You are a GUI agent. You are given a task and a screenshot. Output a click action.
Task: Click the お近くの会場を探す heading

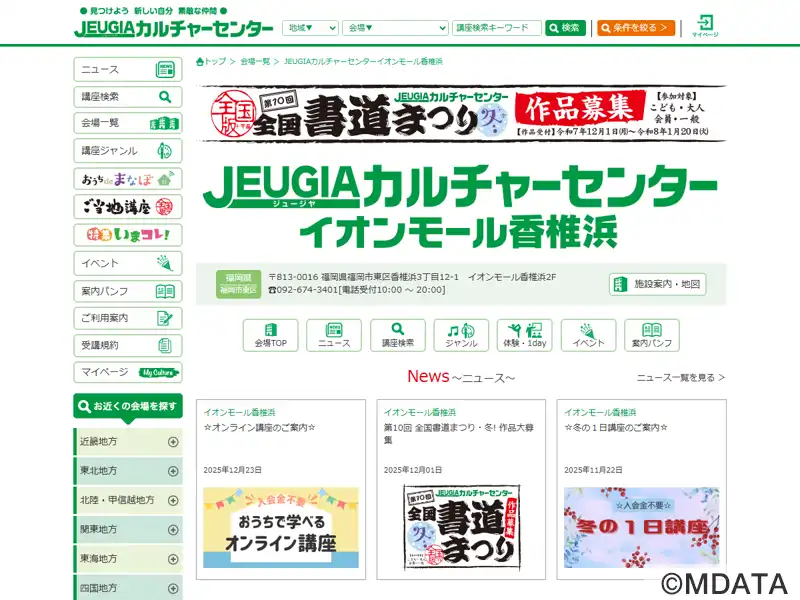pos(128,406)
